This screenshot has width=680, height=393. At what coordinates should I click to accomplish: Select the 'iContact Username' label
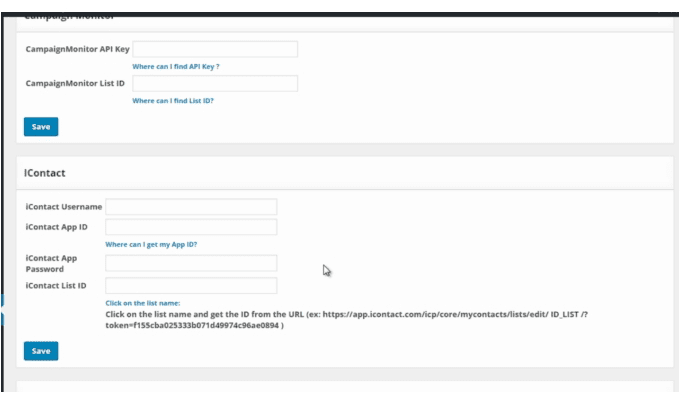pyautogui.click(x=64, y=207)
